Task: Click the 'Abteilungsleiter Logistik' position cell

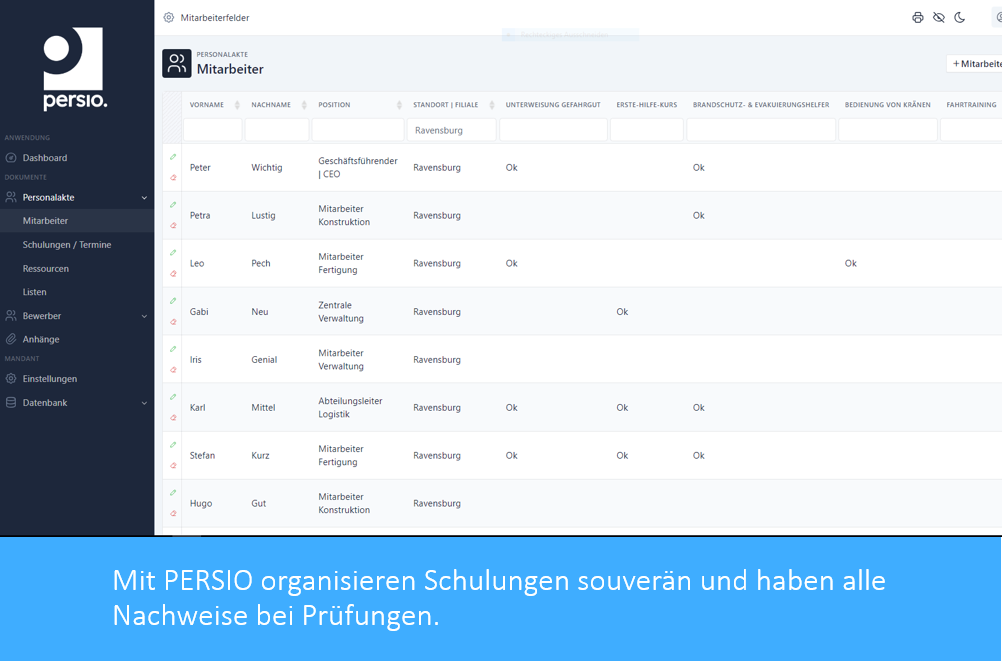Action: (x=350, y=408)
